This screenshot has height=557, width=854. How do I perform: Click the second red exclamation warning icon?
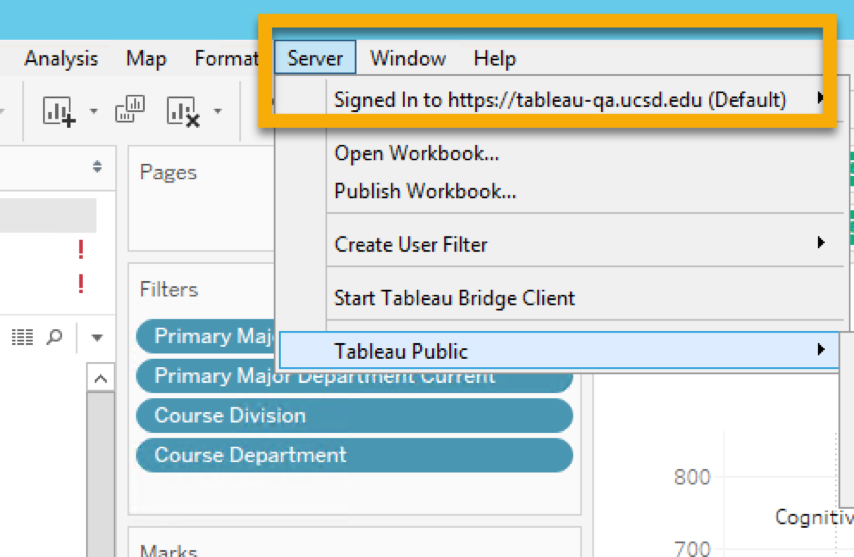pos(81,284)
